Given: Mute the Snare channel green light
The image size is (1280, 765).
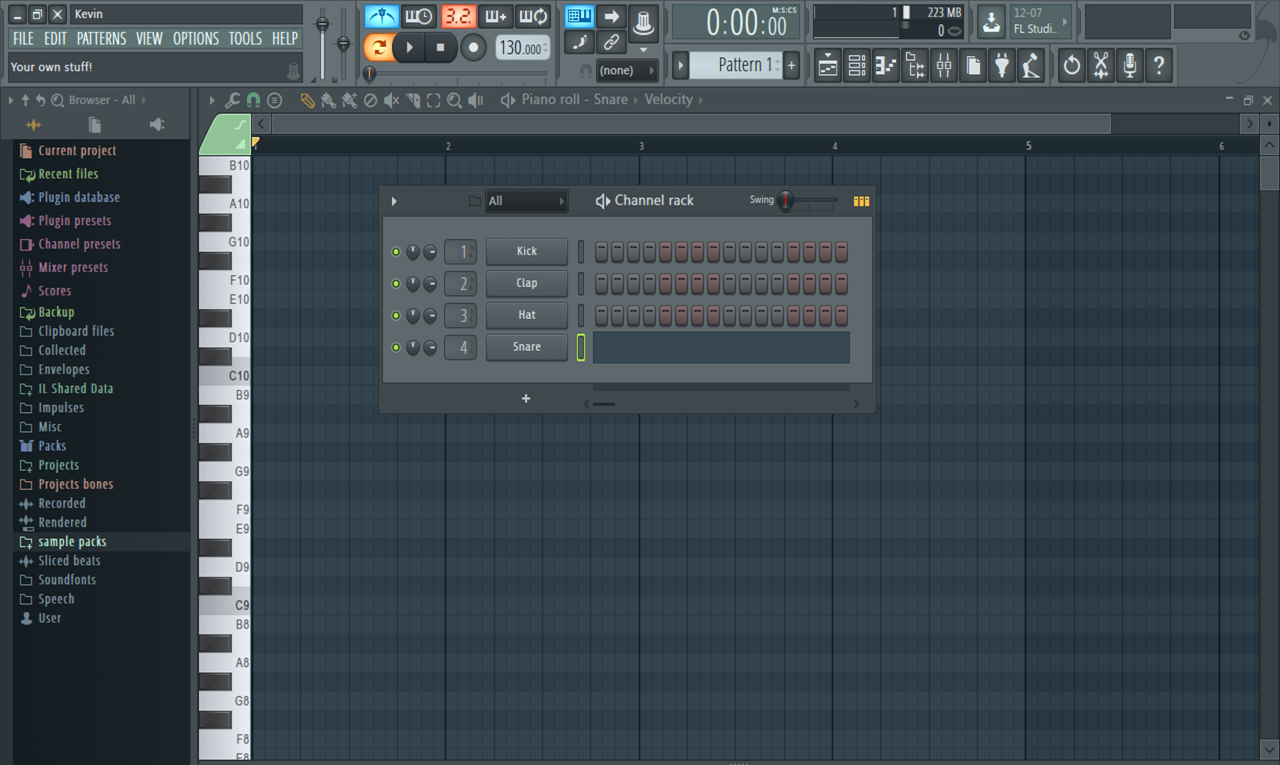Looking at the screenshot, I should (x=396, y=348).
